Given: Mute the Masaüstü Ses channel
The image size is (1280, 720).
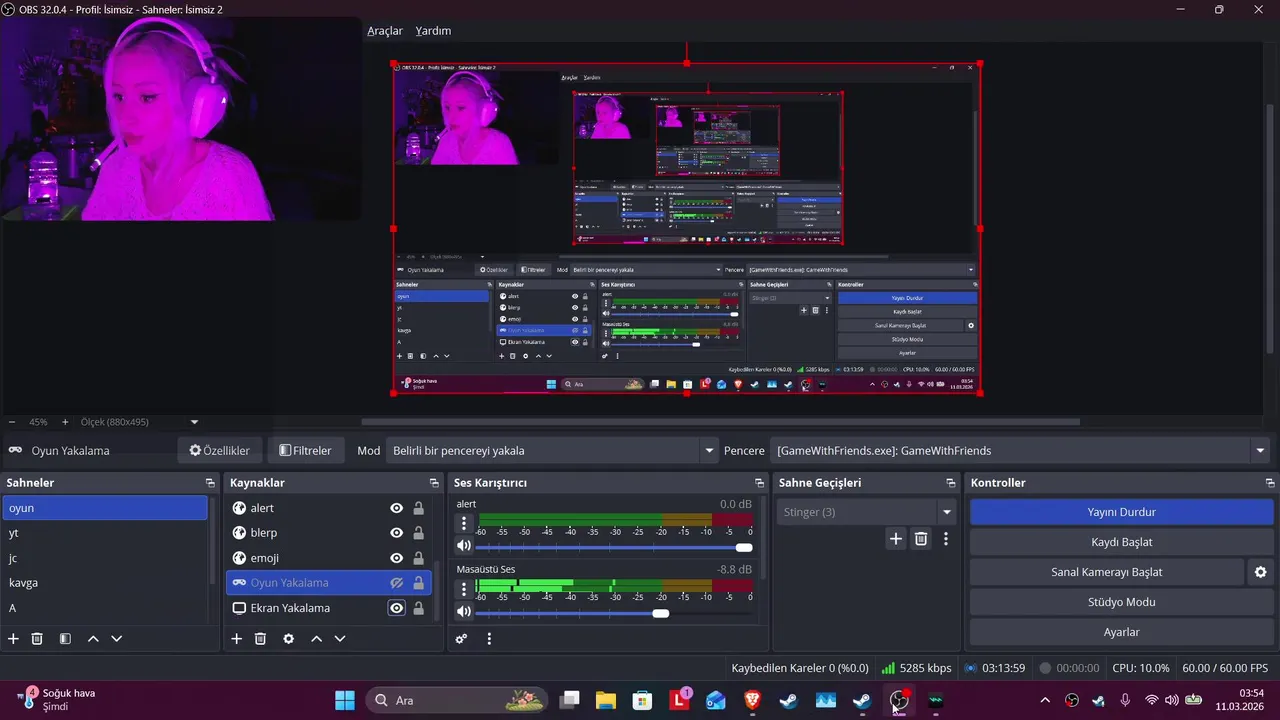Looking at the screenshot, I should pyautogui.click(x=464, y=612).
